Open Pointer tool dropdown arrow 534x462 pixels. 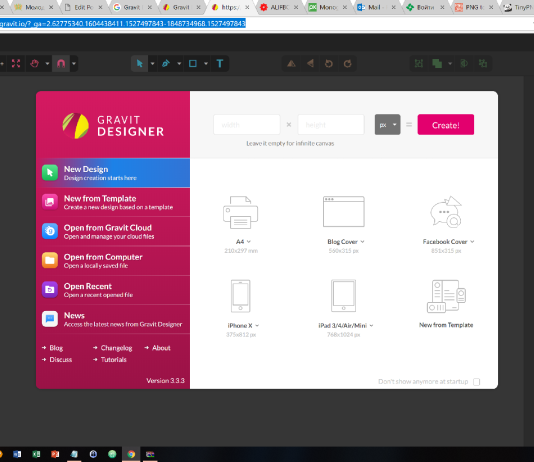coord(152,64)
